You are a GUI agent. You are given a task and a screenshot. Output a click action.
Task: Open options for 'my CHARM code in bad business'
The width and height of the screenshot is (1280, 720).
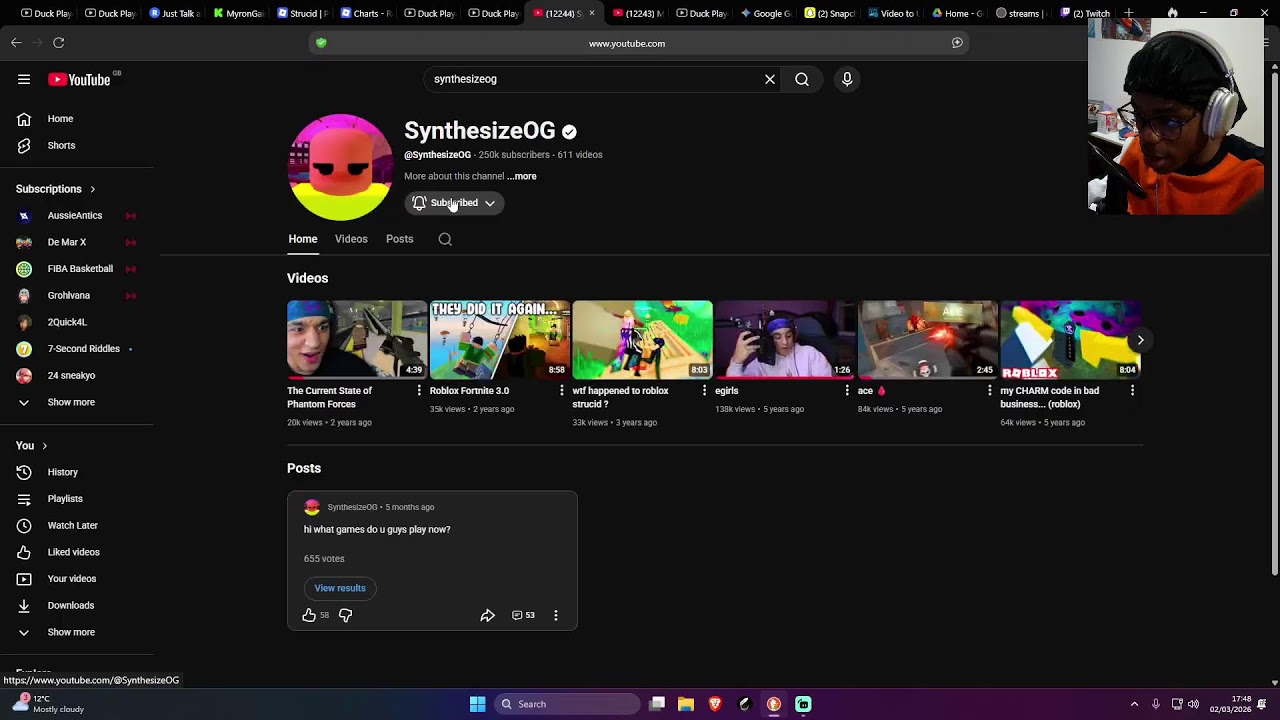pos(1132,391)
